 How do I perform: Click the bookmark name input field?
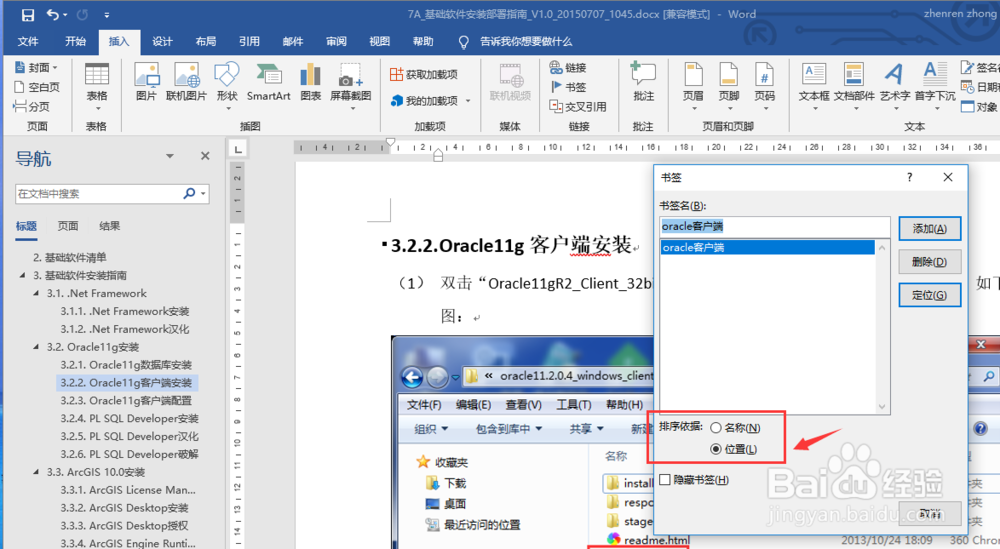(x=774, y=226)
